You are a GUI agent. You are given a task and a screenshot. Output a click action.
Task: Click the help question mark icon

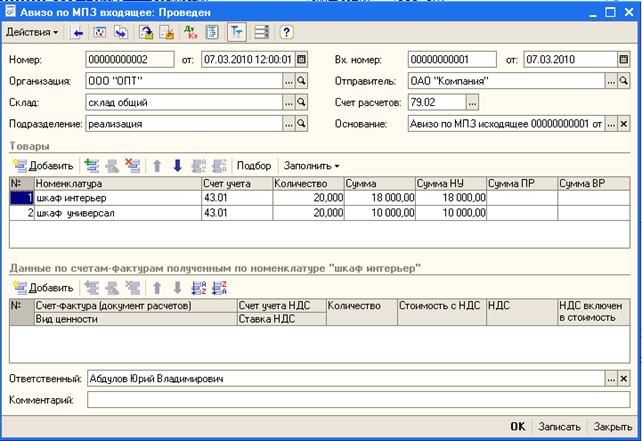tap(286, 33)
